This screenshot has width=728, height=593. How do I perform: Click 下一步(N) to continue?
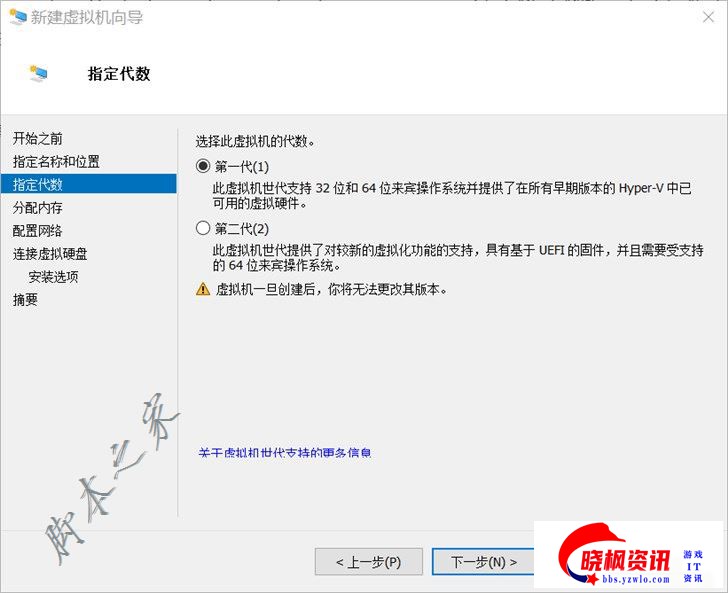point(484,562)
